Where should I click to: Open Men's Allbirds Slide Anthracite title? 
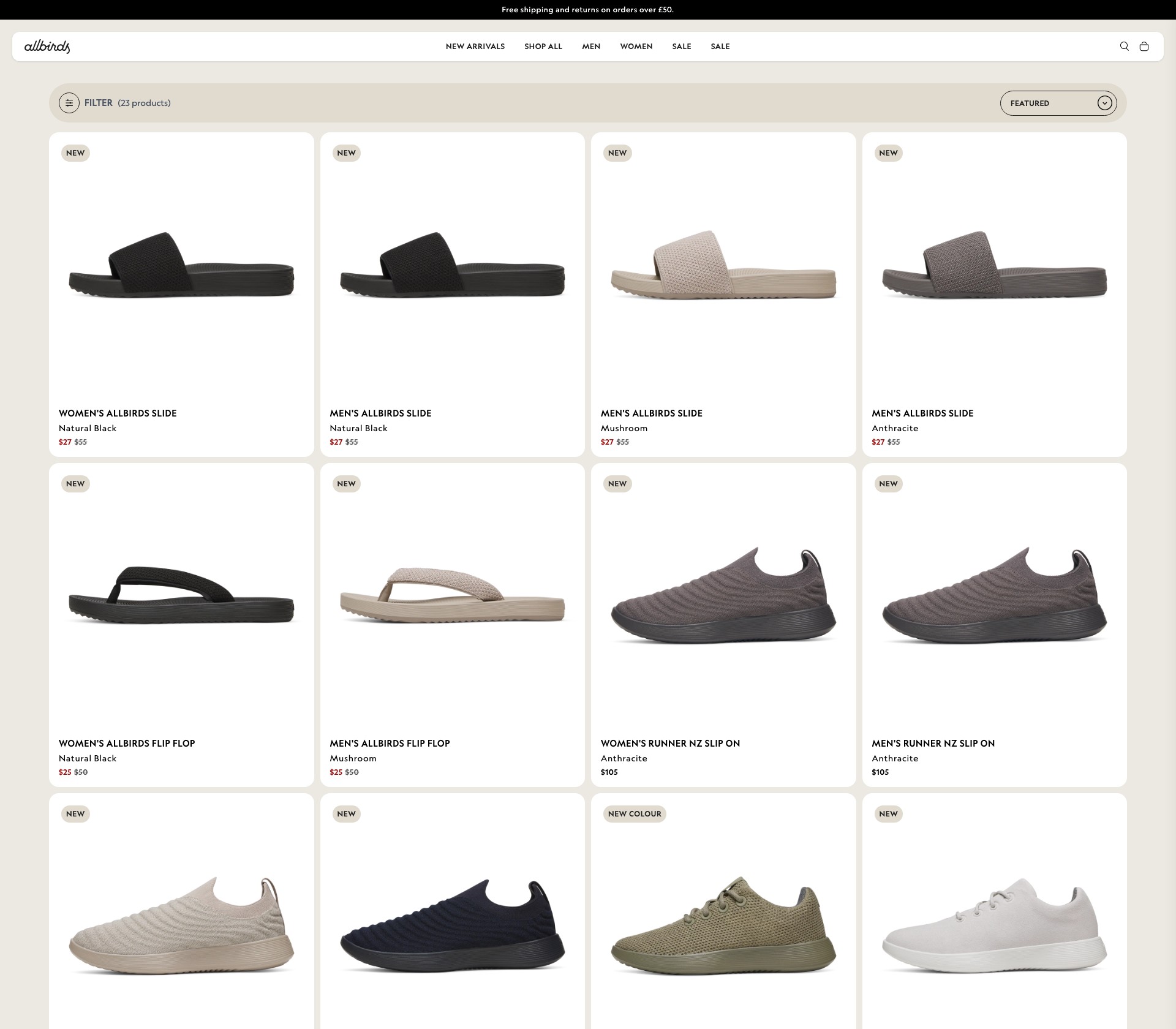click(x=922, y=413)
